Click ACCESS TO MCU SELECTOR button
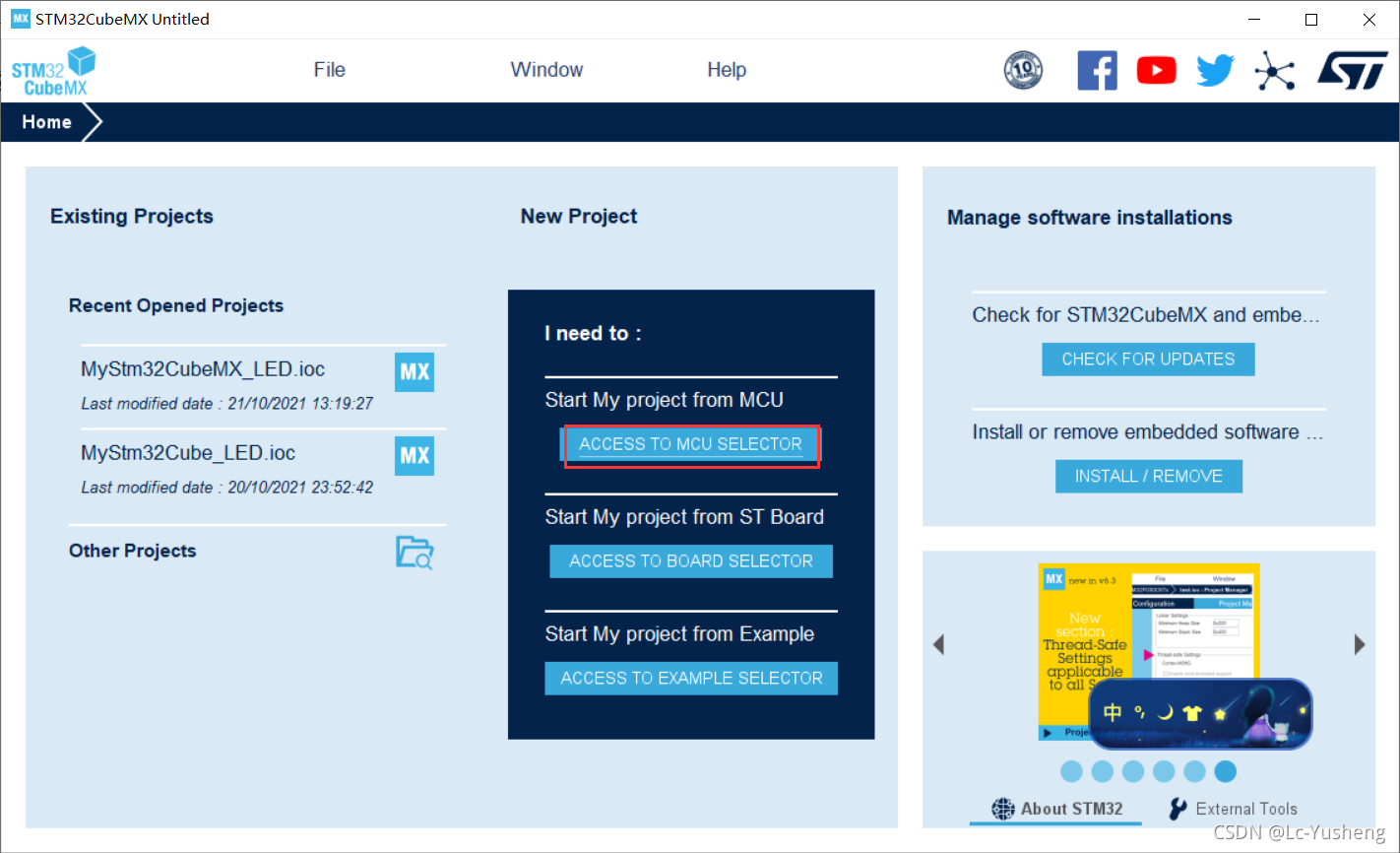1400x853 pixels. point(691,444)
